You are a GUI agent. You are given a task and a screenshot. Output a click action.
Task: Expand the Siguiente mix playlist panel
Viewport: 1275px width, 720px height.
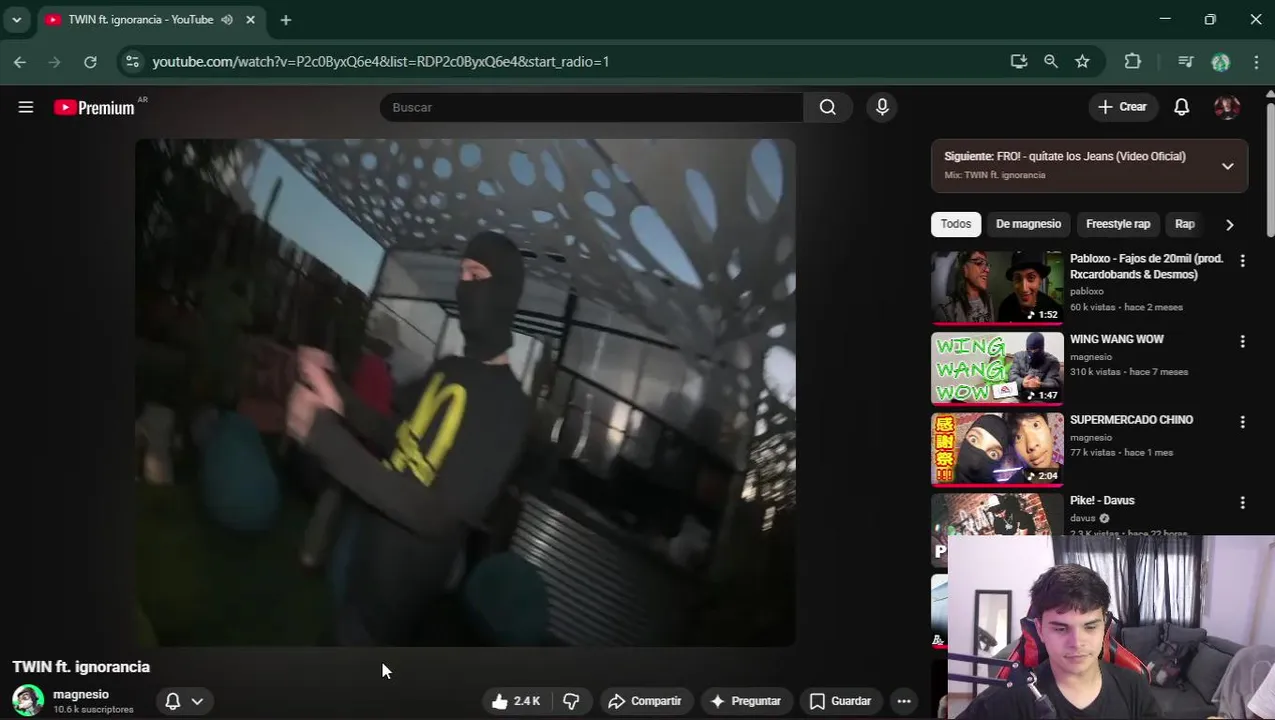(x=1227, y=166)
